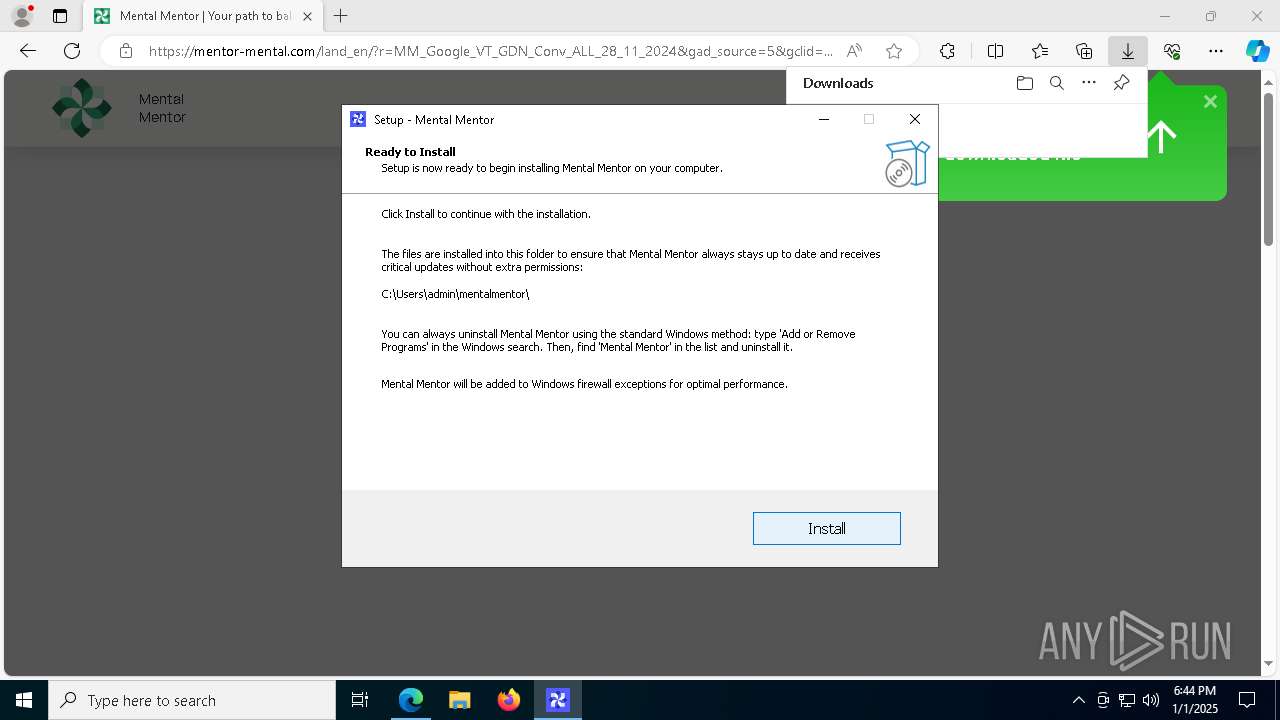This screenshot has width=1280, height=720.
Task: Toggle the Downloads toolbar button
Action: (1128, 51)
